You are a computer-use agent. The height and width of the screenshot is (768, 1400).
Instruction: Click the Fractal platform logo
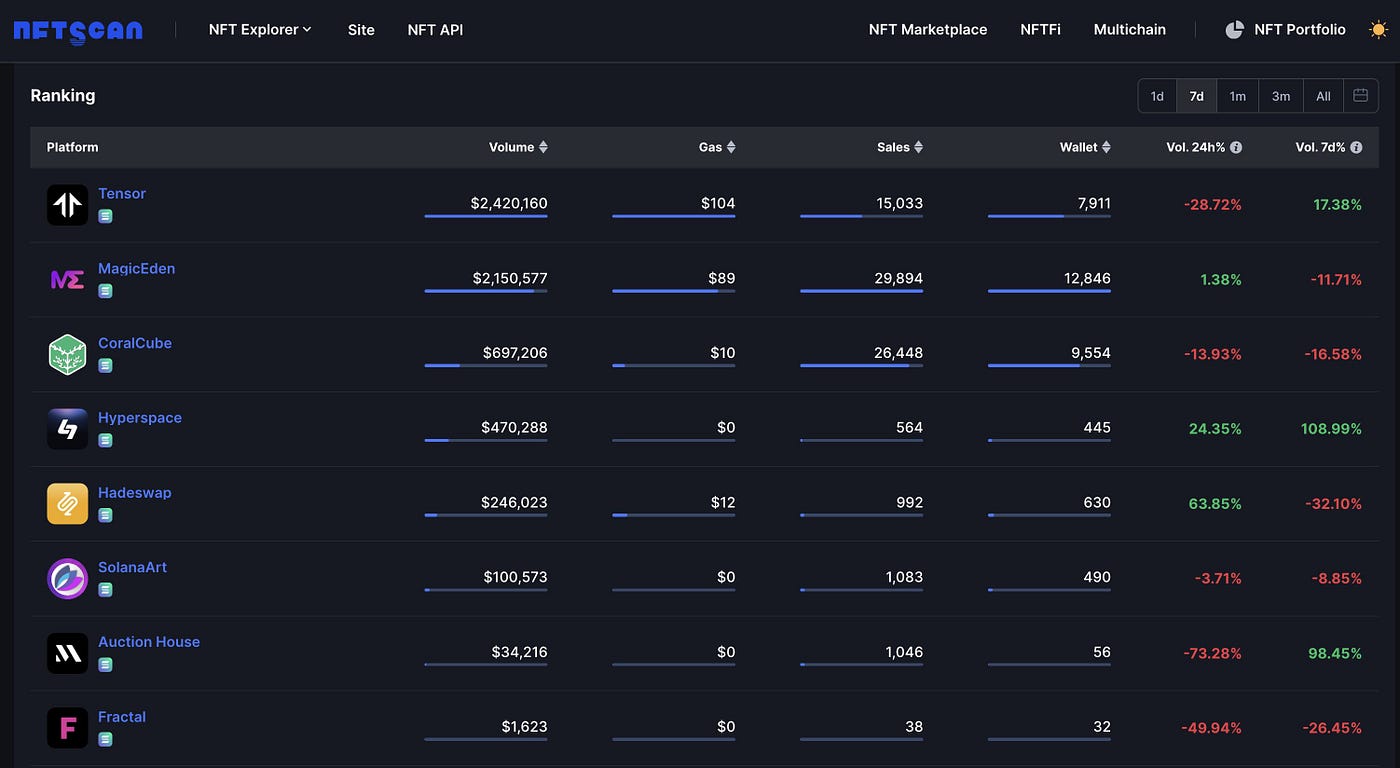(x=67, y=728)
